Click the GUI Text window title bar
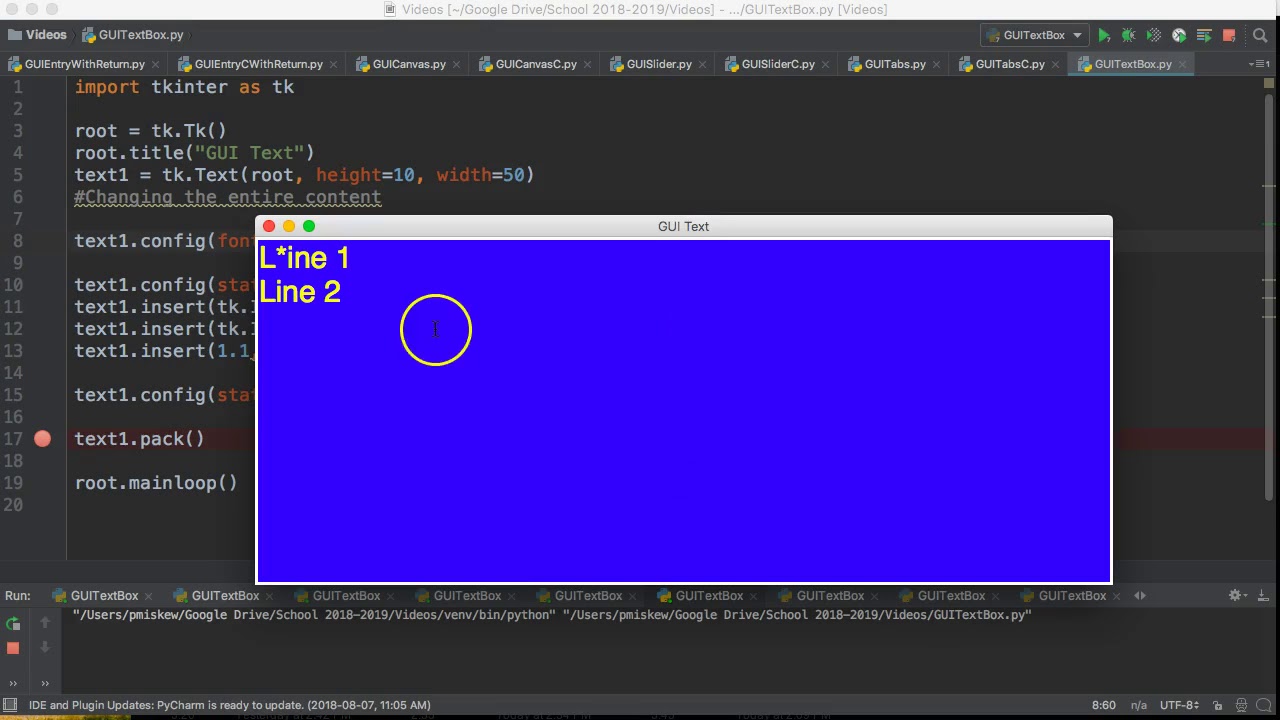Image resolution: width=1280 pixels, height=720 pixels. (684, 227)
